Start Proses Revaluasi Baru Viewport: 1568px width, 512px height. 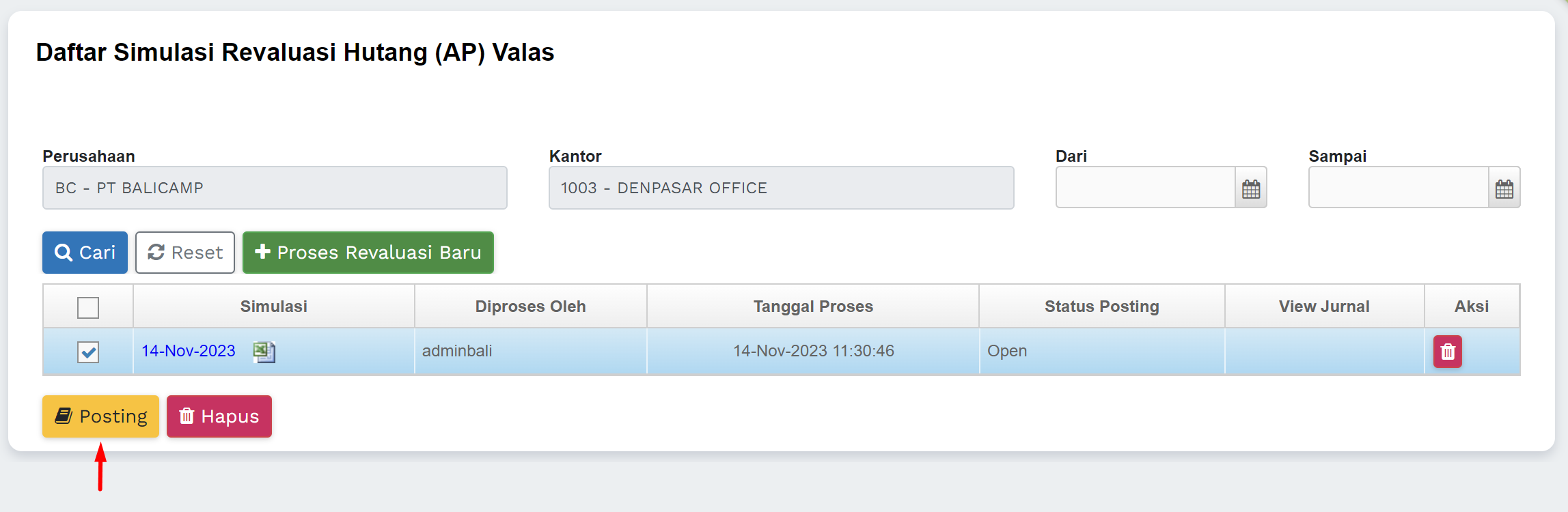(368, 253)
